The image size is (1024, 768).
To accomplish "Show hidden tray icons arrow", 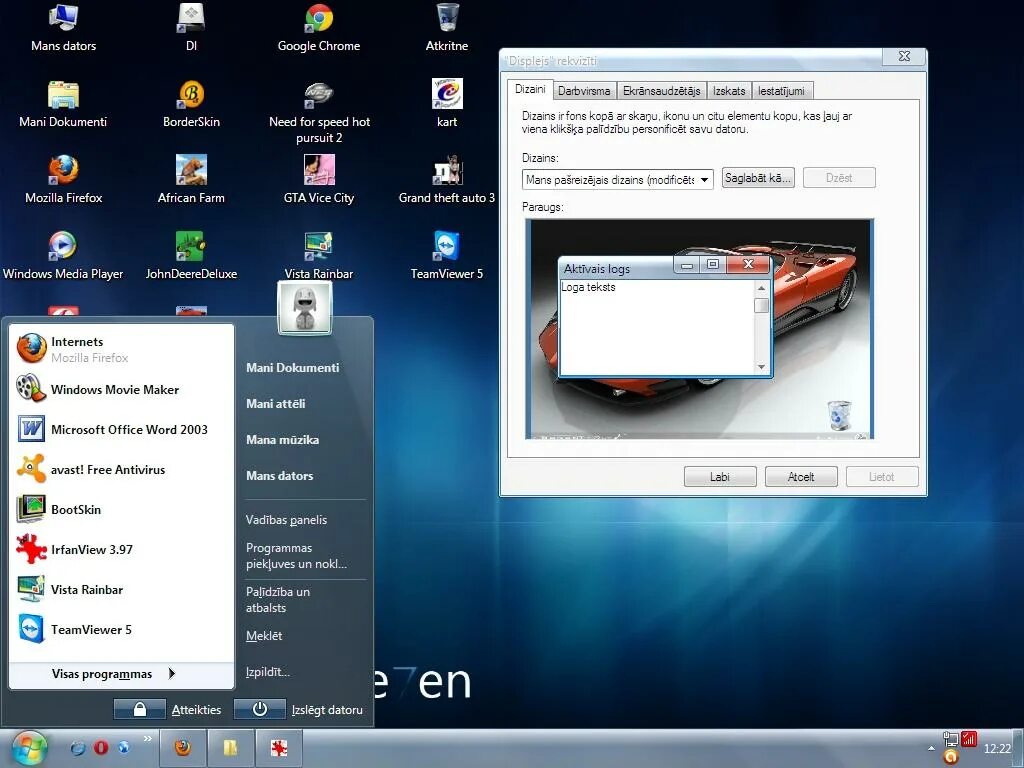I will [x=931, y=748].
